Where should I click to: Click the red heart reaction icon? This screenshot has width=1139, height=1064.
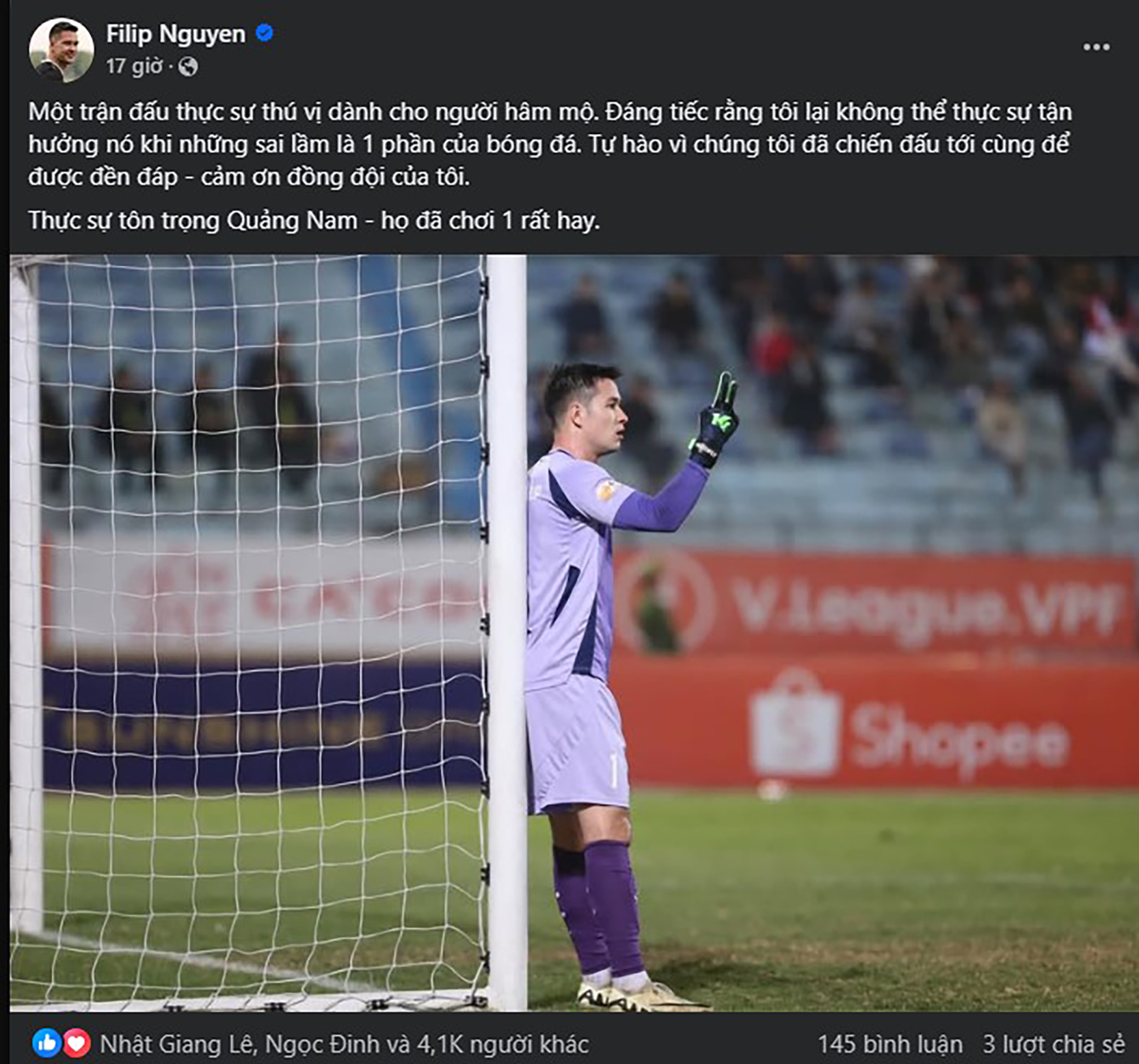[x=77, y=1043]
